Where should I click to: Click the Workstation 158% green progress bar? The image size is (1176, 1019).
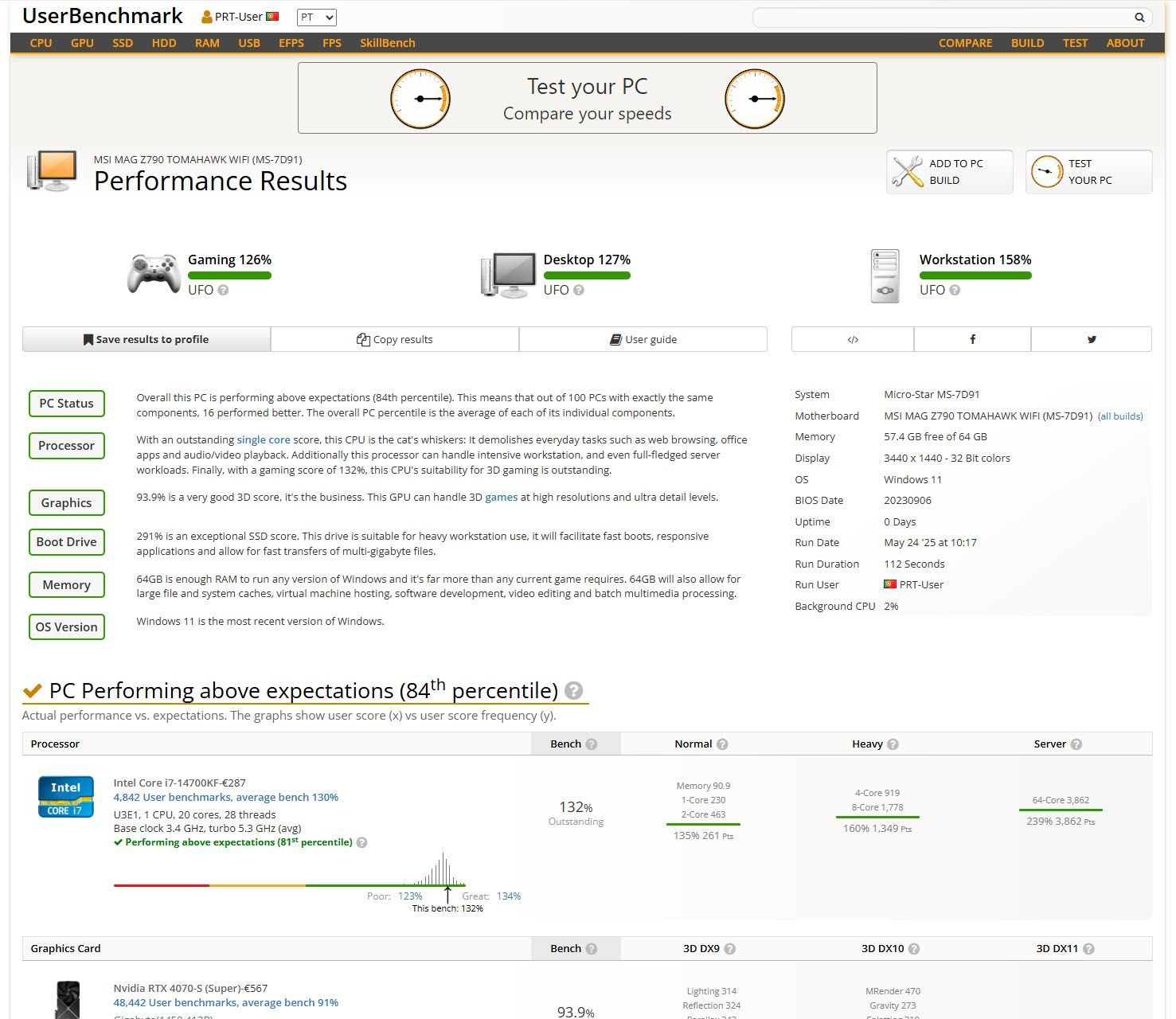pos(975,275)
